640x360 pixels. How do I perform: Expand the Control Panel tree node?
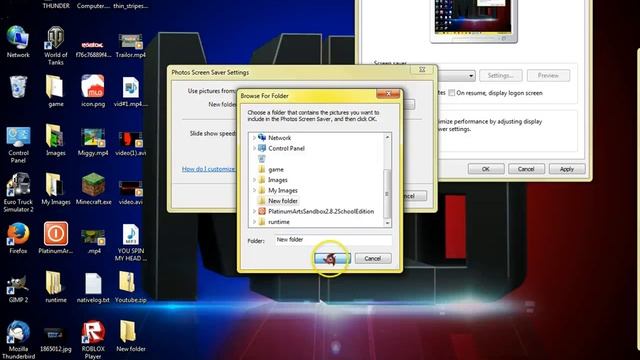(254, 148)
